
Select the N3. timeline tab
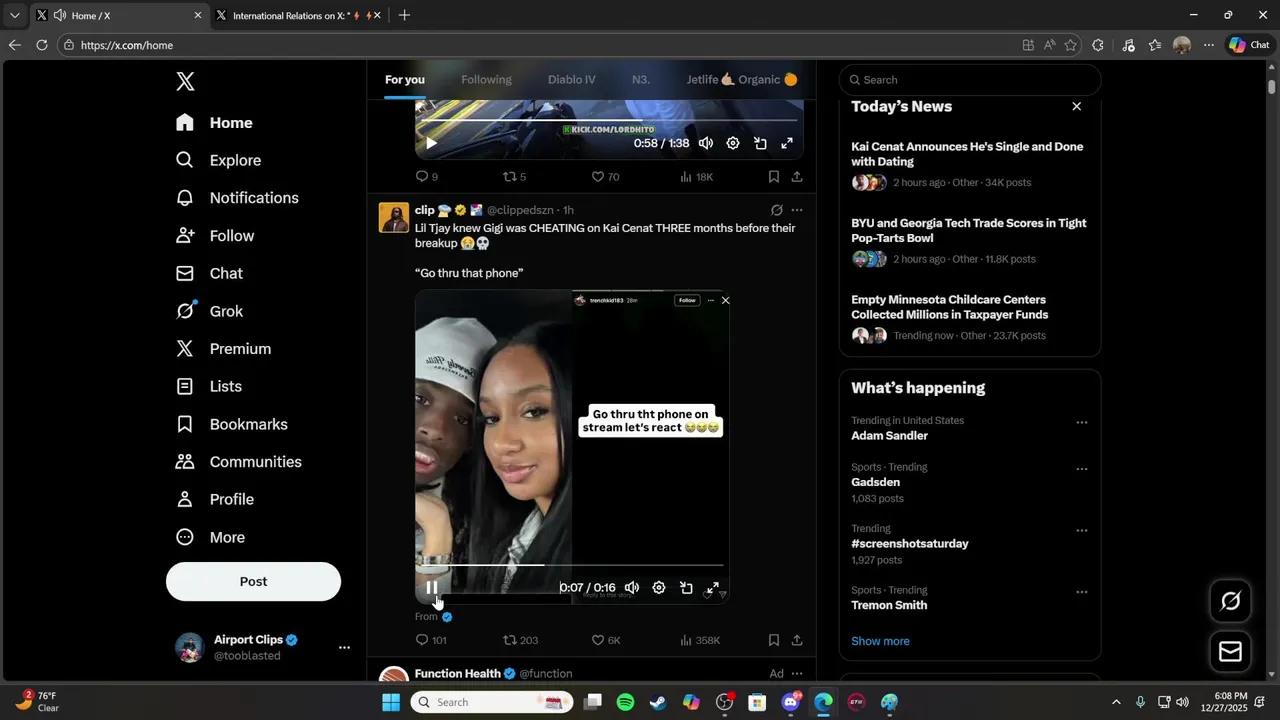tap(641, 80)
